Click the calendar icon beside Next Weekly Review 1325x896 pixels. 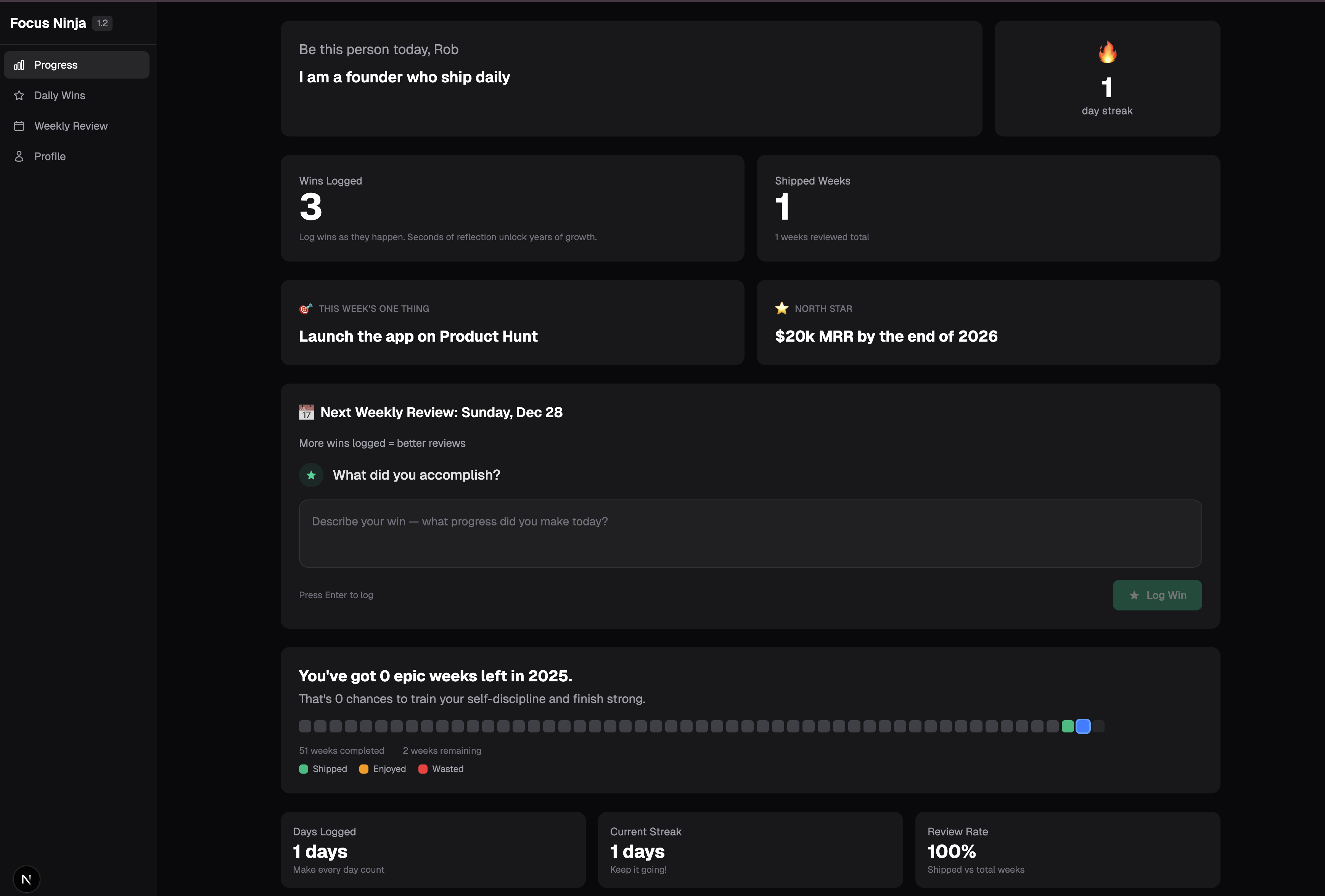pyautogui.click(x=306, y=412)
